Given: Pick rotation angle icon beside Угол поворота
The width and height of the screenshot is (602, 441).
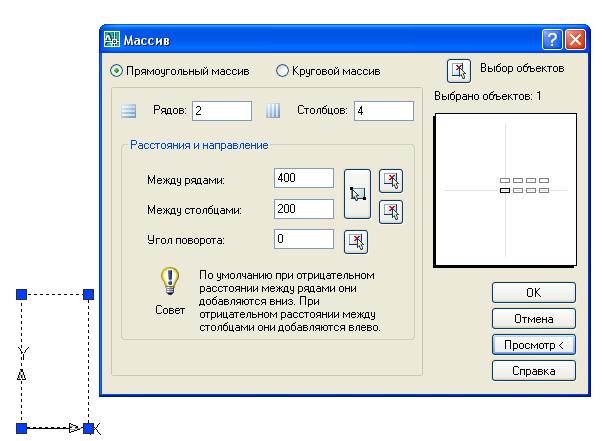Looking at the screenshot, I should tap(356, 242).
